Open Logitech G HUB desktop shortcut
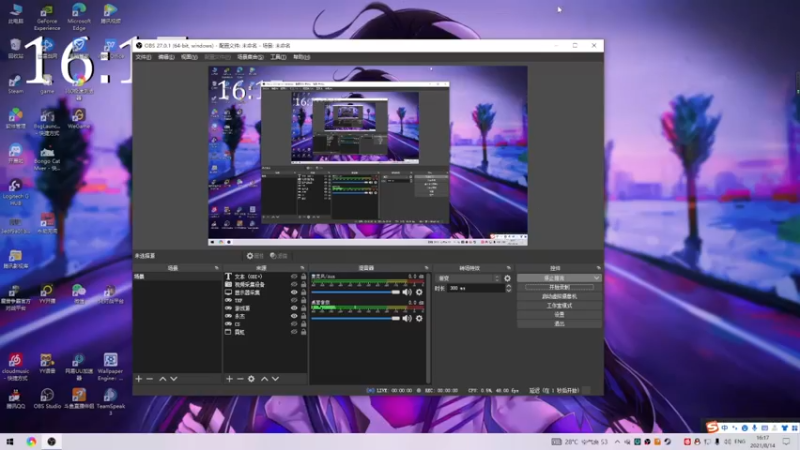 [15, 192]
